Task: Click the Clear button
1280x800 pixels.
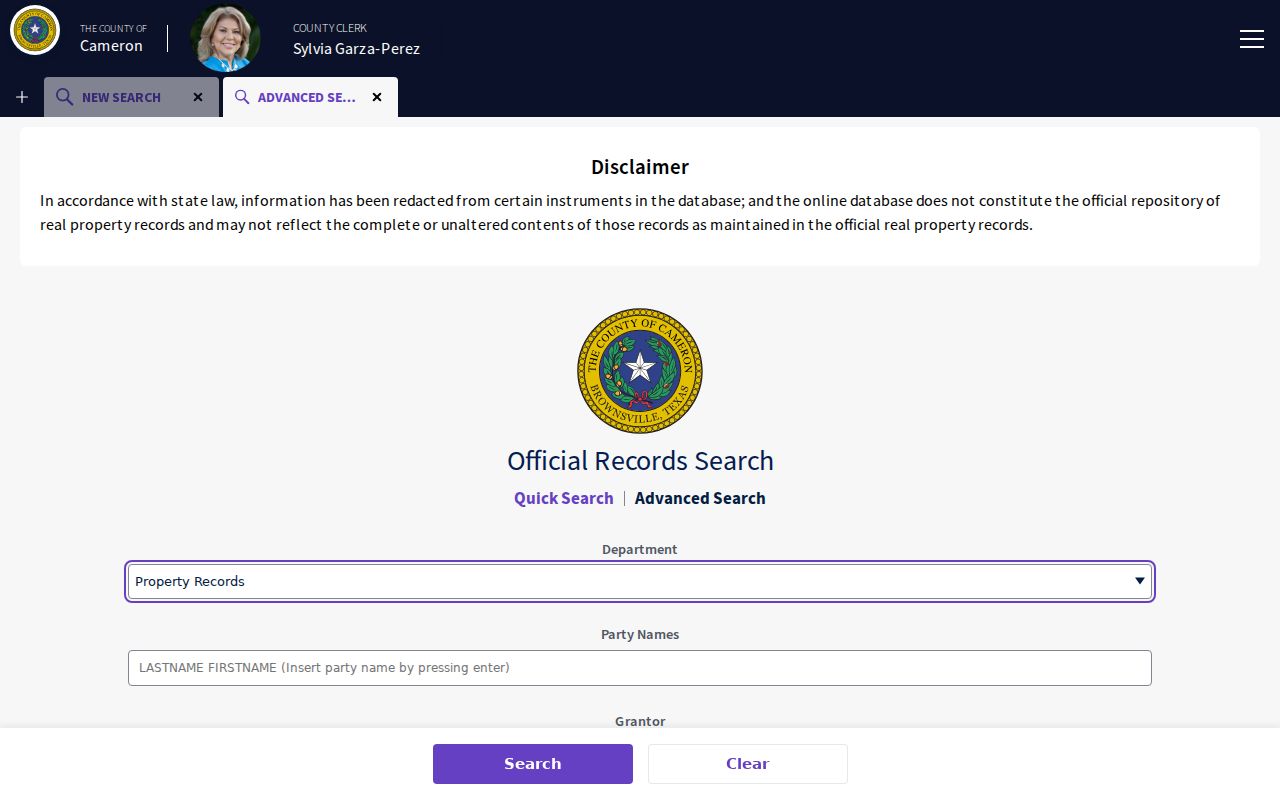Action: (748, 764)
